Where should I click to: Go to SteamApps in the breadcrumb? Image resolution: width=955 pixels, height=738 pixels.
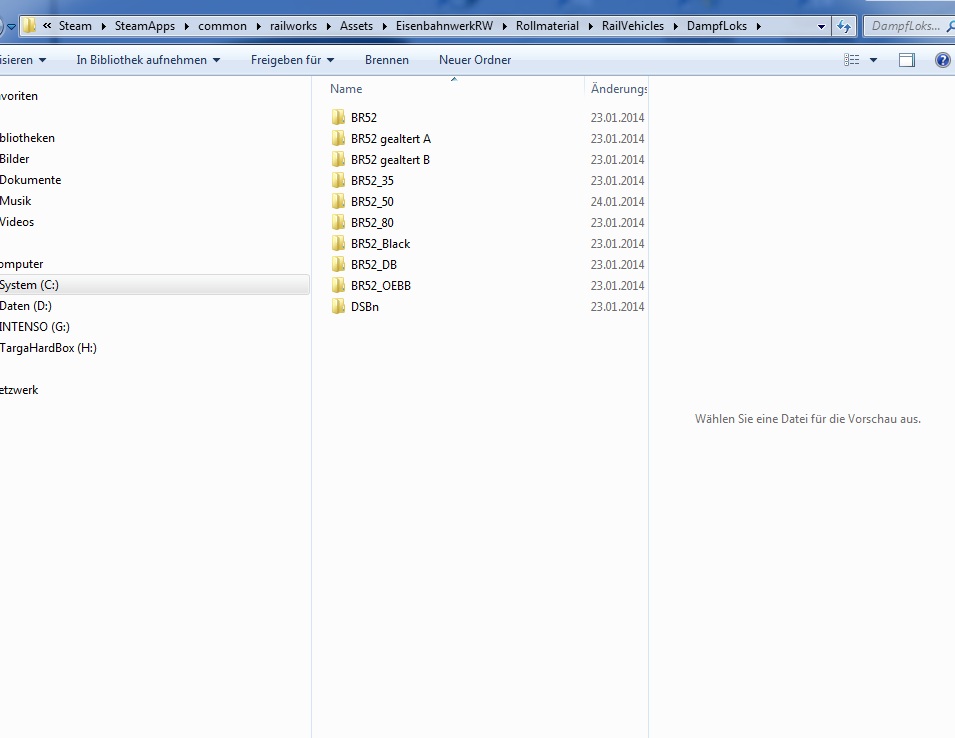pyautogui.click(x=145, y=26)
